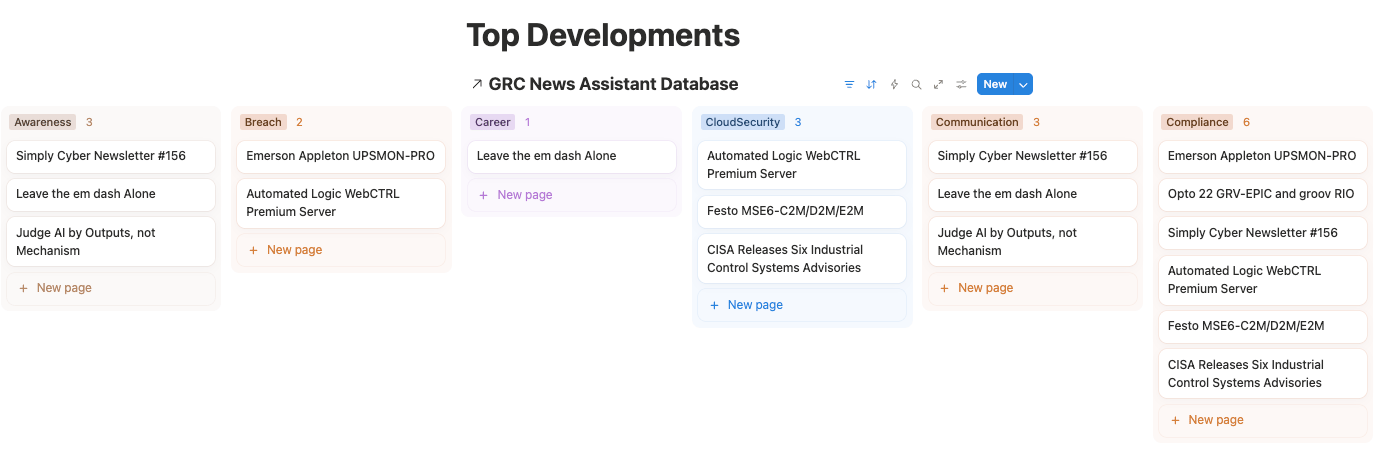Add New page in Career column

click(x=572, y=195)
